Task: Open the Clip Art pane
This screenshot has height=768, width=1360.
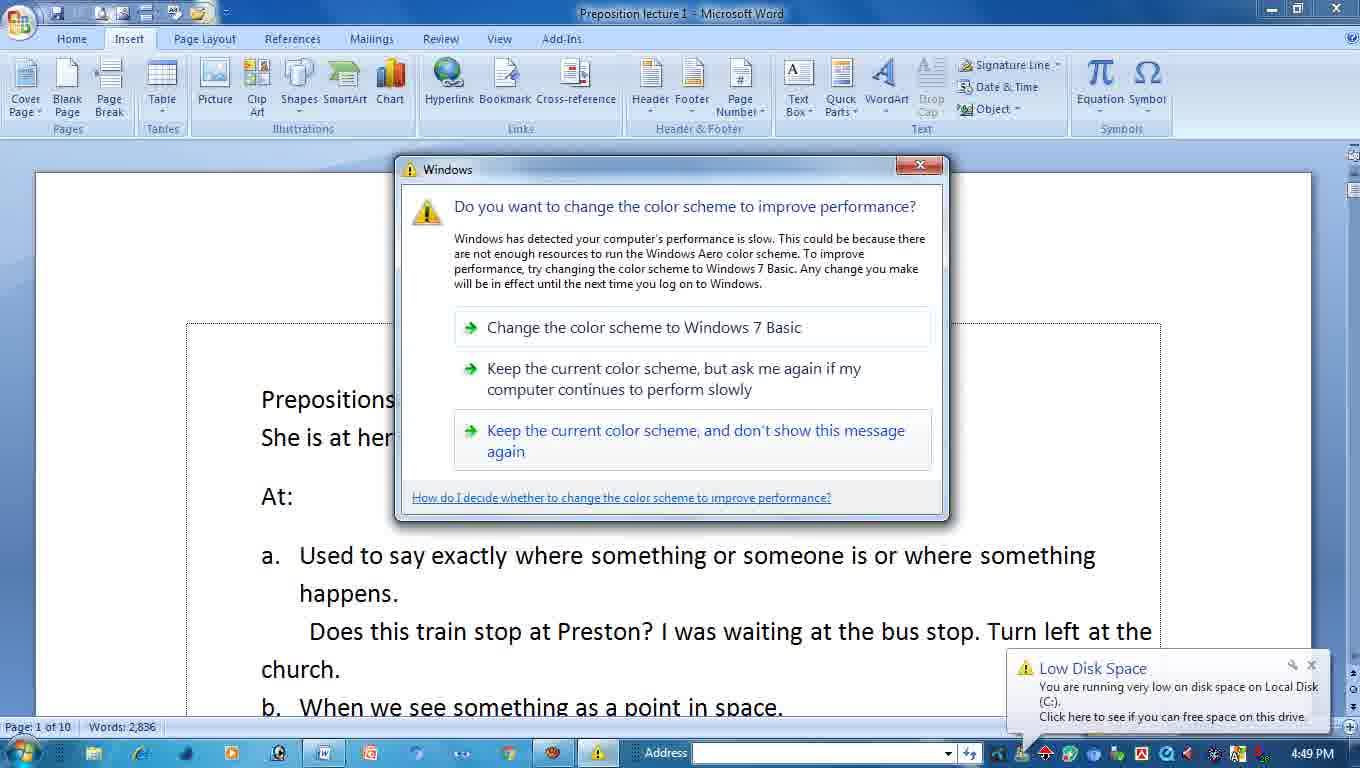Action: click(257, 88)
